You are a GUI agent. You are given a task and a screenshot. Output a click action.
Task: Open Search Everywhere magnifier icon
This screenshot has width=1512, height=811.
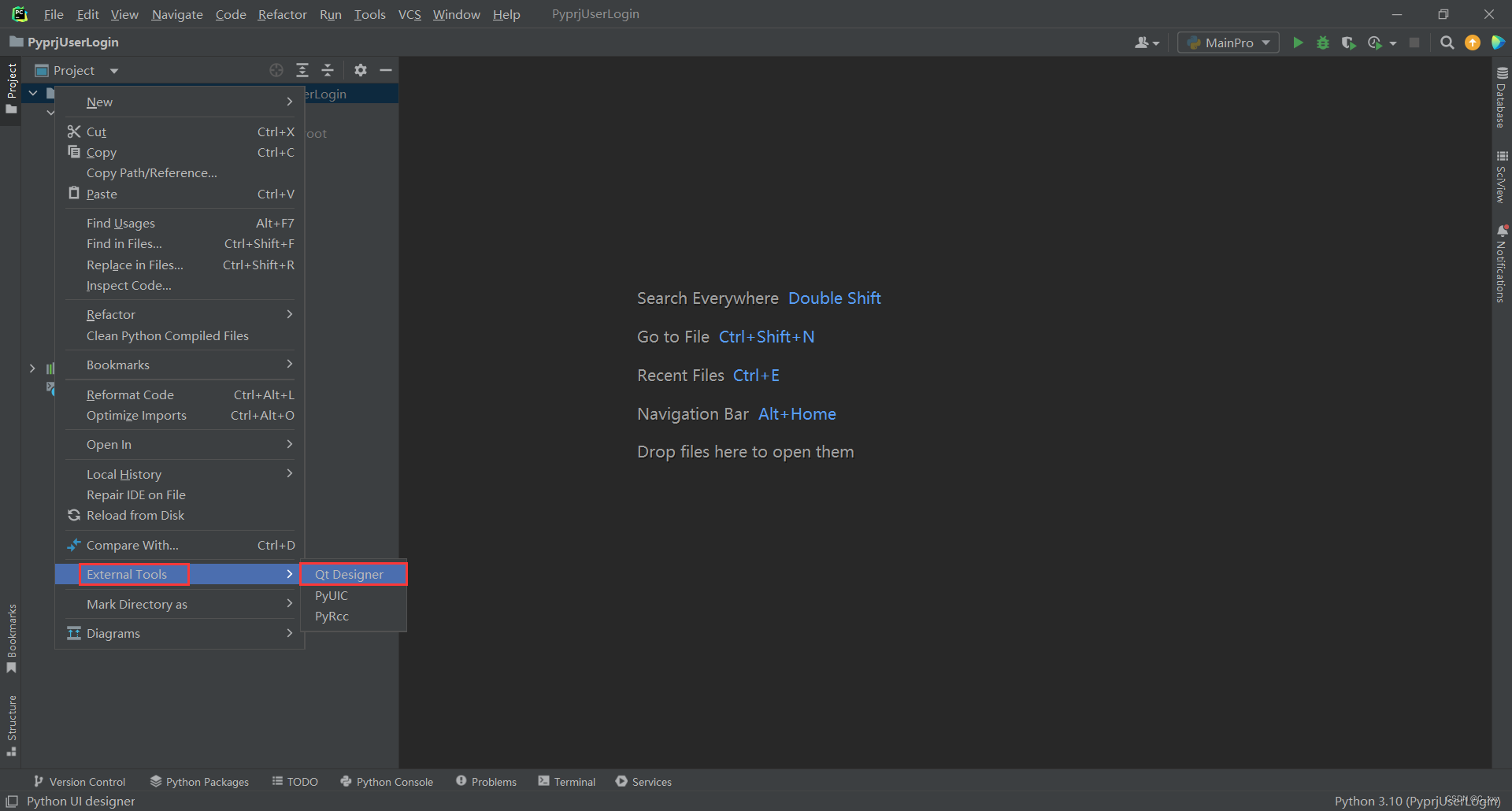1447,43
